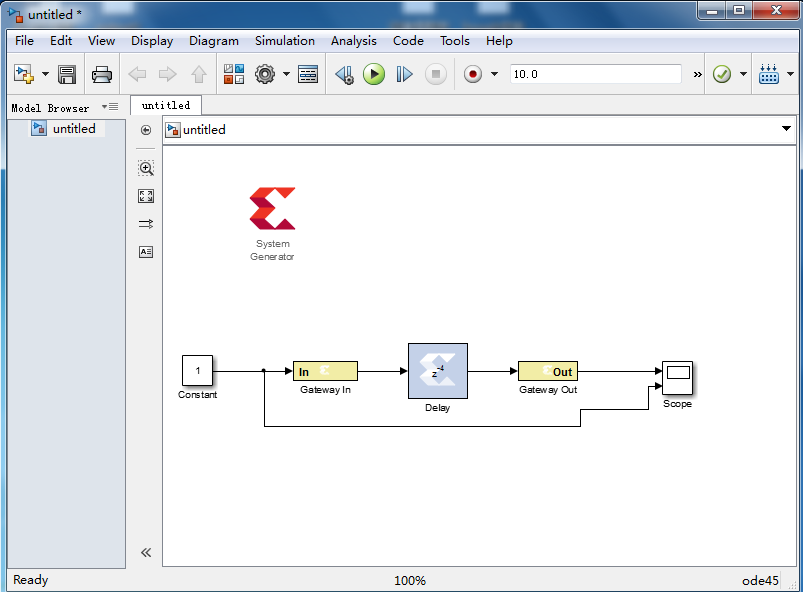The image size is (803, 592).
Task: Click the ode45 solver in status bar
Action: tap(760, 580)
